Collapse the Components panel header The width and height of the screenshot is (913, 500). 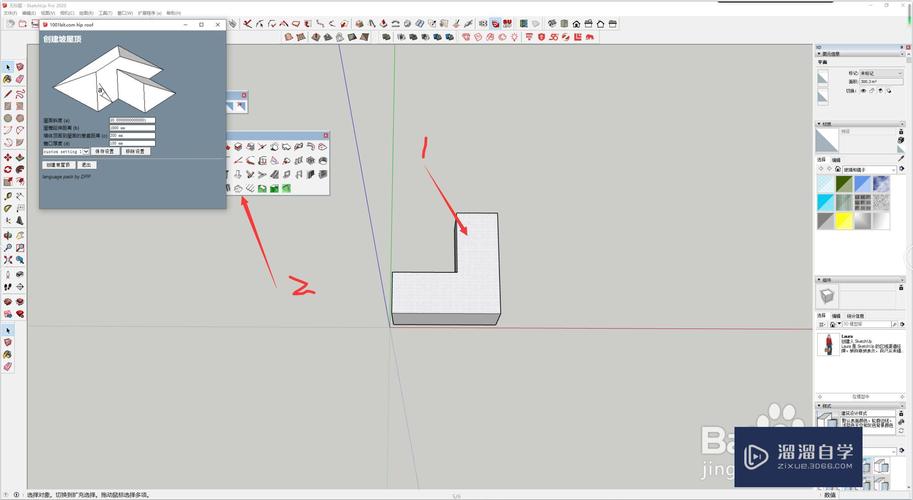[x=861, y=280]
